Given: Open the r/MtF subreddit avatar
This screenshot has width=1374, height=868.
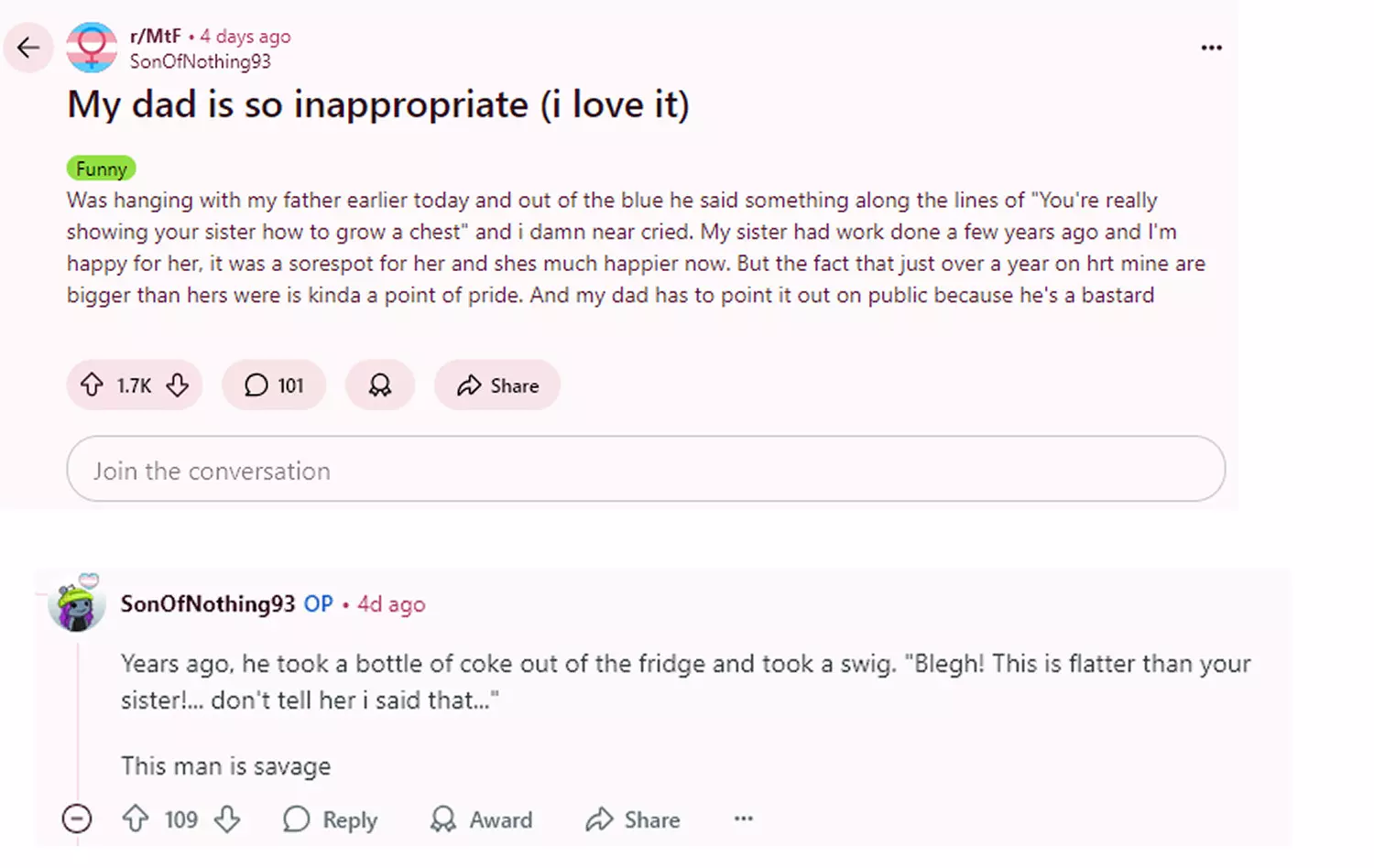Looking at the screenshot, I should (92, 48).
